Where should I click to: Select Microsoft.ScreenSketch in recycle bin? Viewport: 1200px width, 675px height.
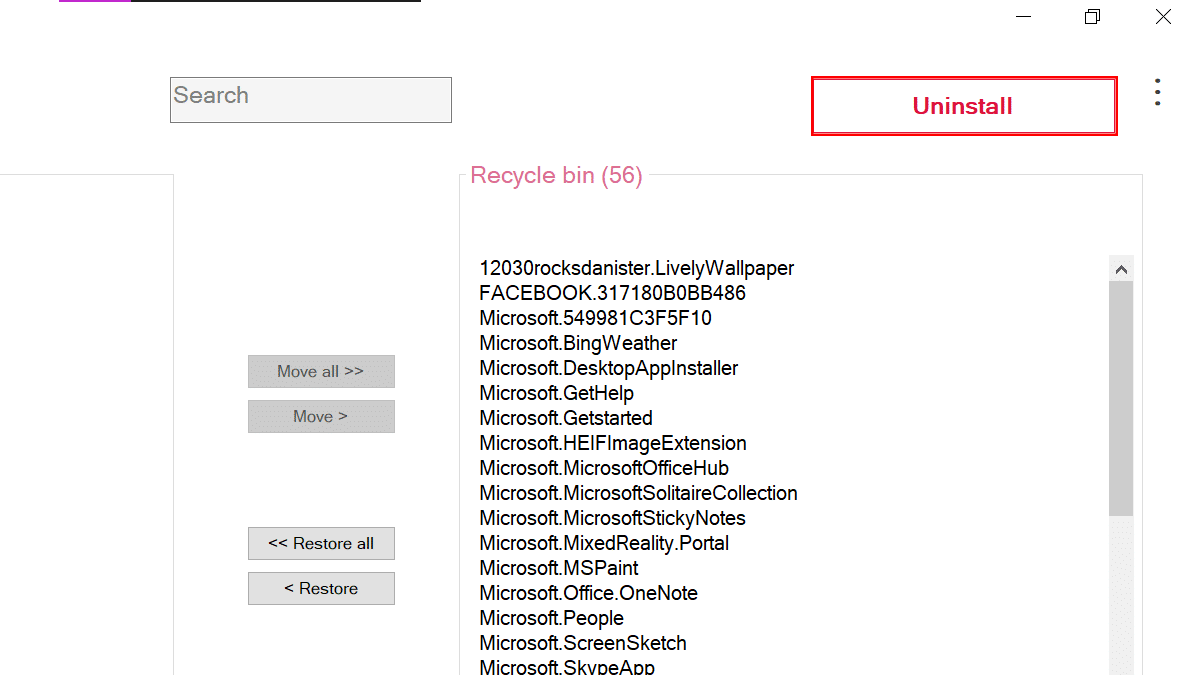click(x=582, y=643)
